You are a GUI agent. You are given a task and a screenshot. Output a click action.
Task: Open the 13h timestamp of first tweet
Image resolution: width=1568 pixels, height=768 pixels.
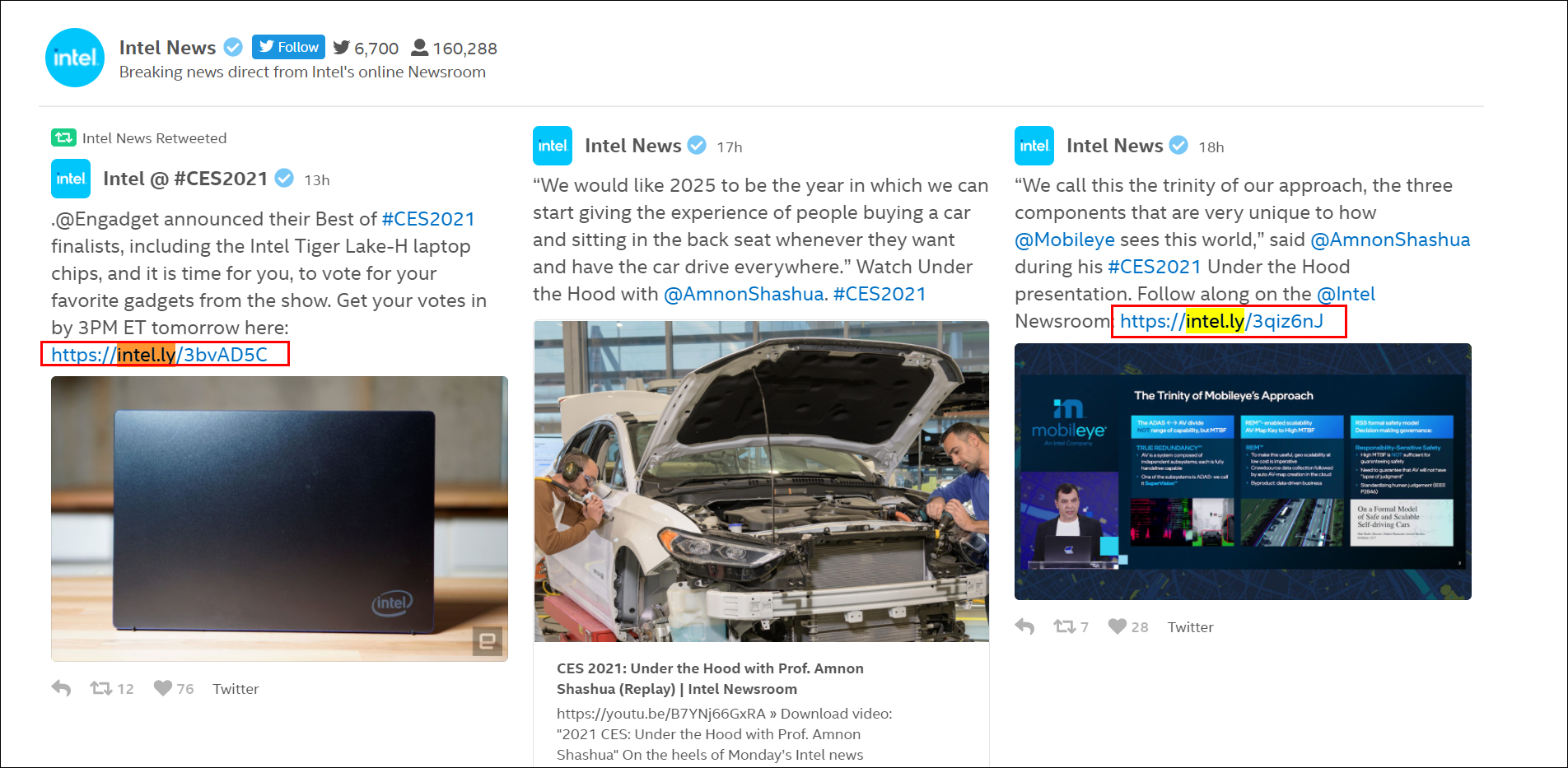click(317, 180)
